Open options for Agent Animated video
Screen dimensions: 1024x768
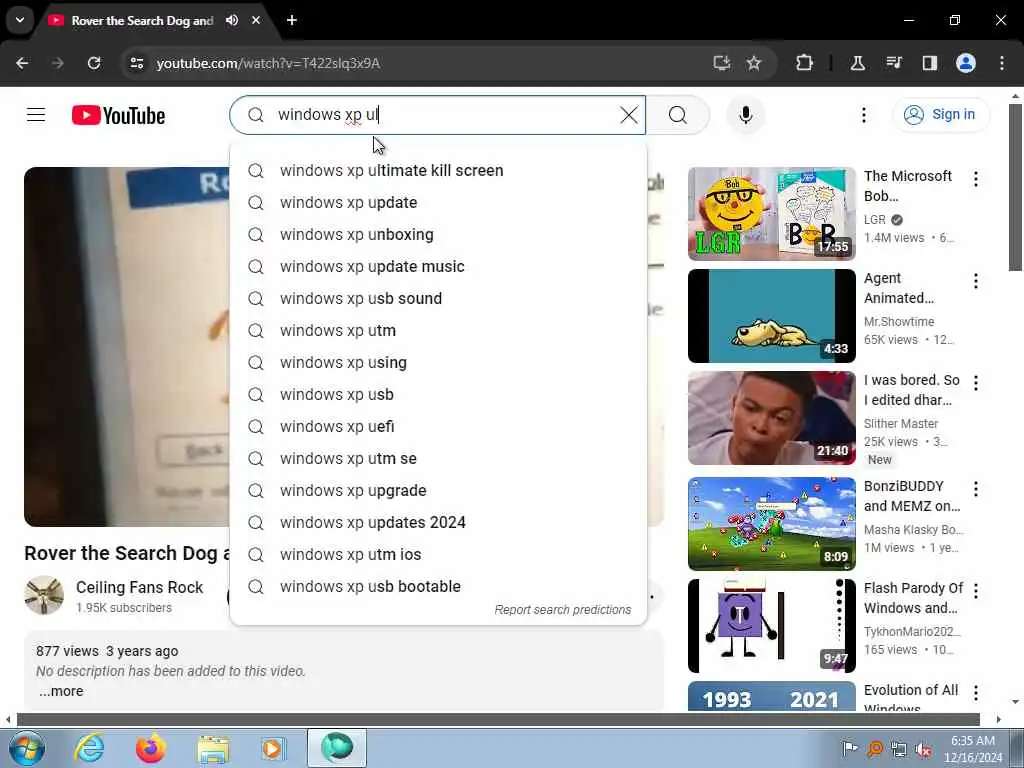[x=976, y=281]
